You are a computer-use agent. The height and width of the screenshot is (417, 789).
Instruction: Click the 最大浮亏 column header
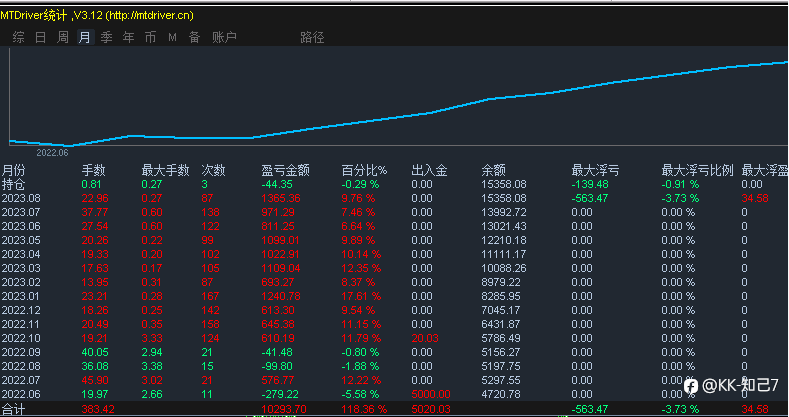(595, 170)
